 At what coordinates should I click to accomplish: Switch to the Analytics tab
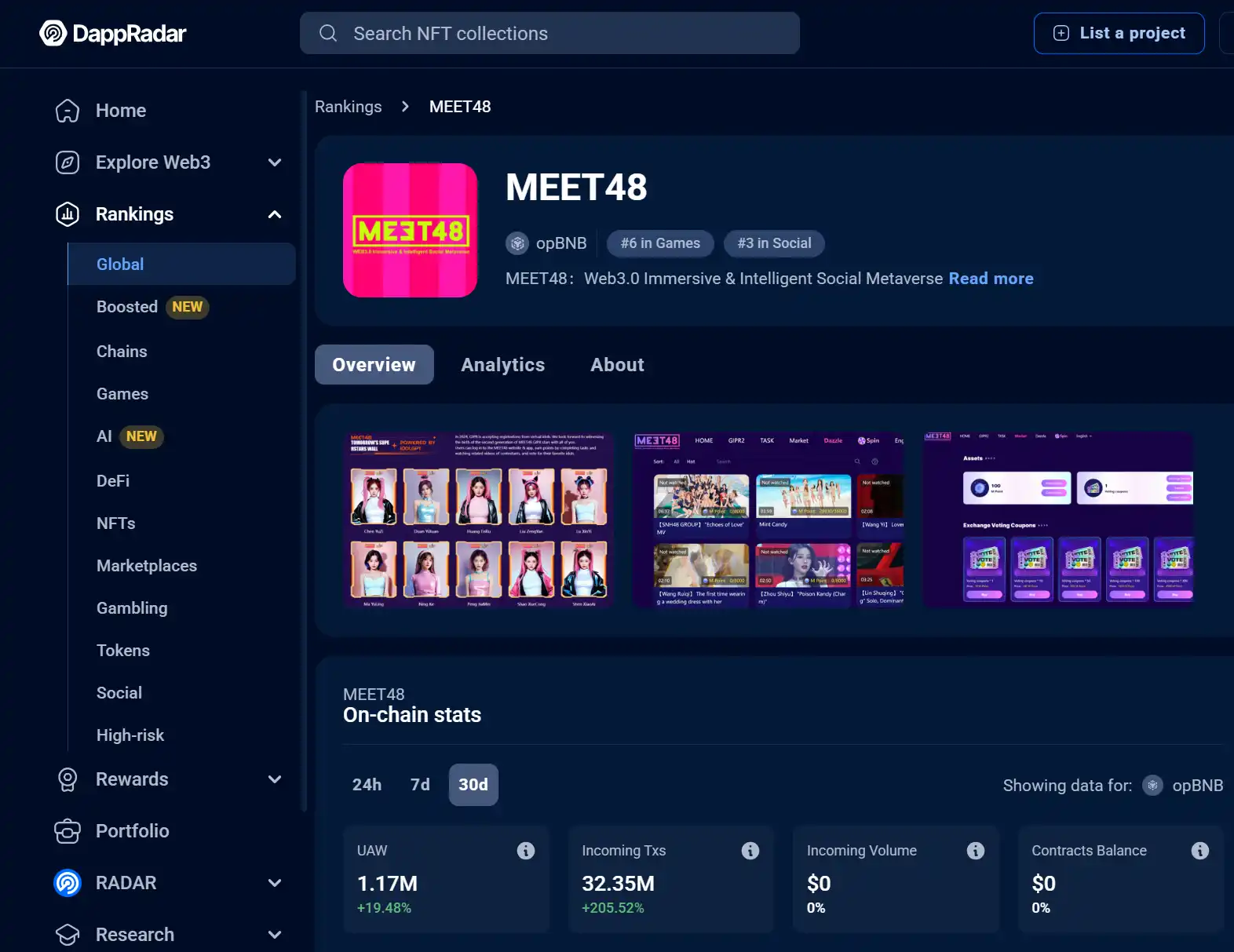tap(502, 365)
